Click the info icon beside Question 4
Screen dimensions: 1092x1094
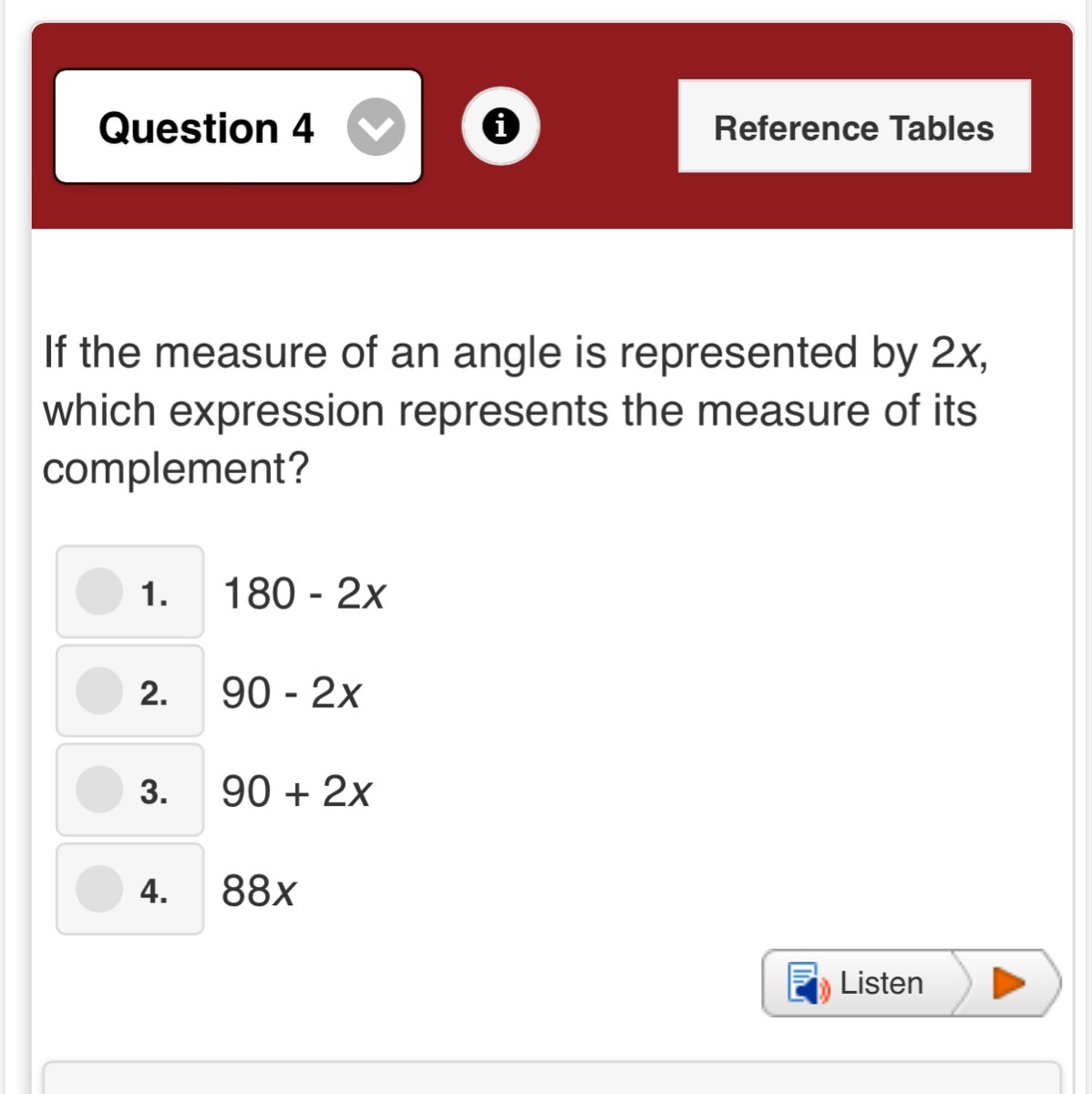(500, 126)
